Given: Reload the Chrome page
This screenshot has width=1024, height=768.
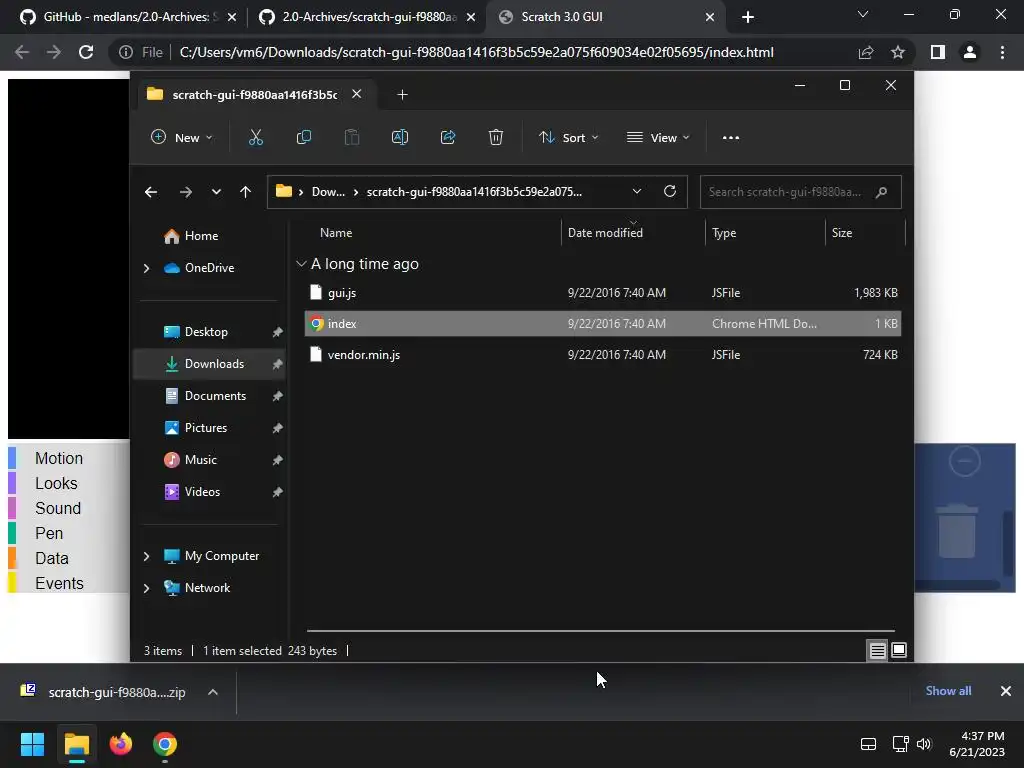Looking at the screenshot, I should [86, 52].
